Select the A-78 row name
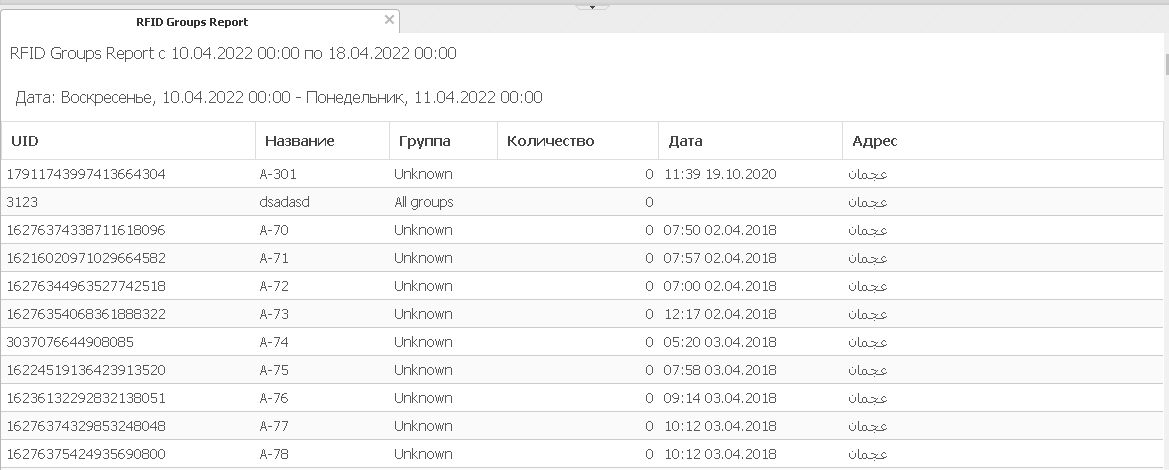Viewport: 1169px width, 470px height. 273,454
